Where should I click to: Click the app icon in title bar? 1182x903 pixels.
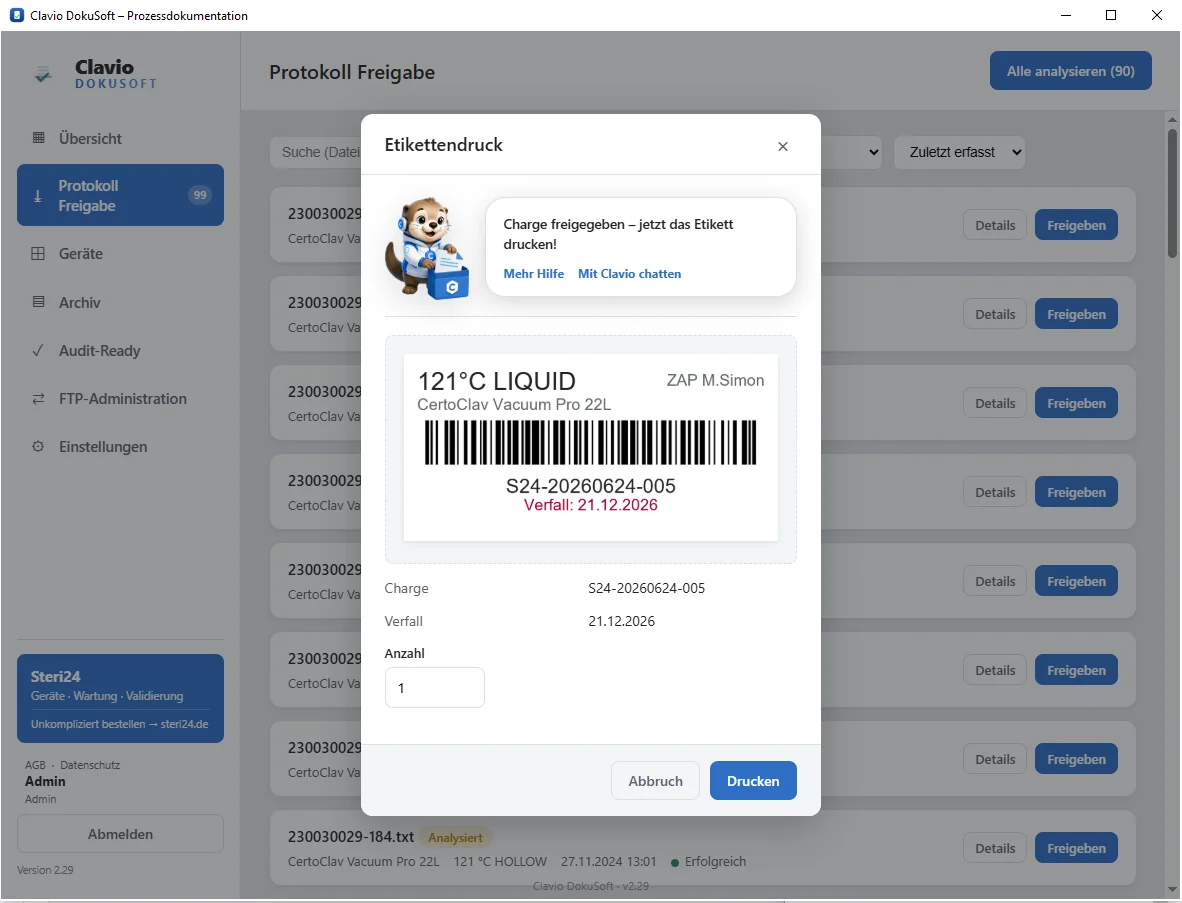point(16,15)
